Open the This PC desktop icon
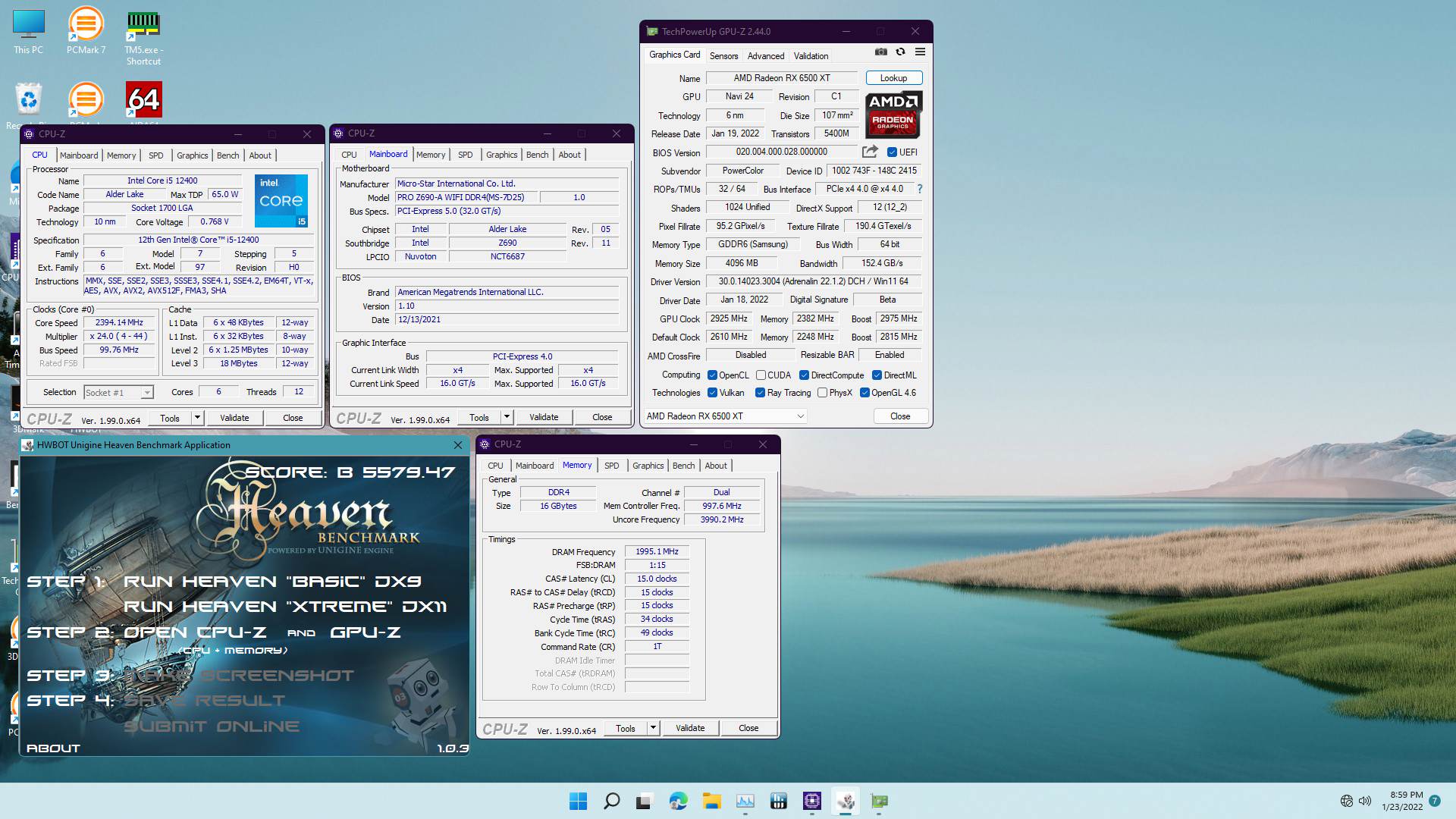This screenshot has width=1456, height=819. pyautogui.click(x=28, y=32)
